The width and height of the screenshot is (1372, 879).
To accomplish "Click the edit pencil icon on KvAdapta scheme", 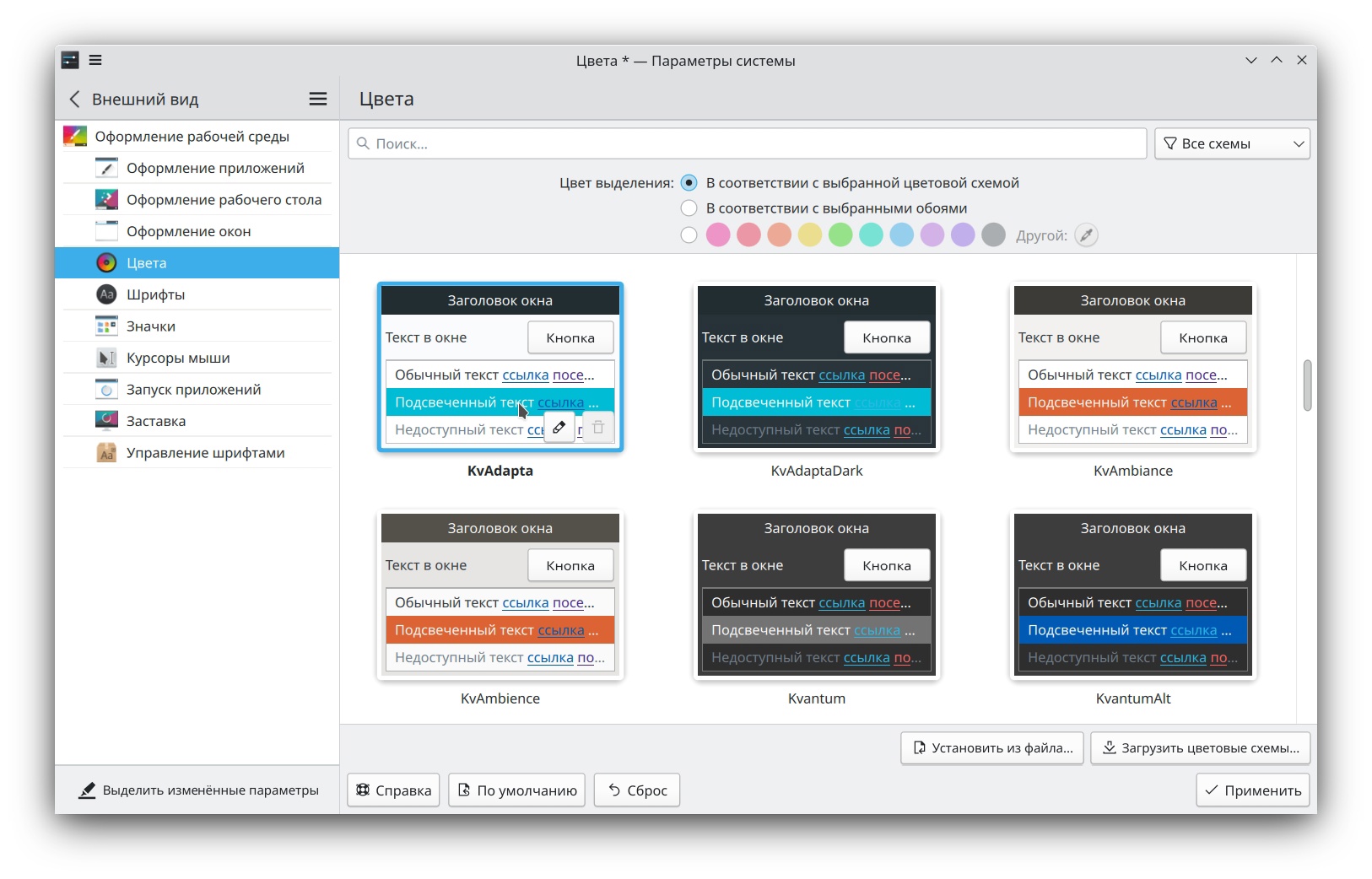I will (x=559, y=428).
